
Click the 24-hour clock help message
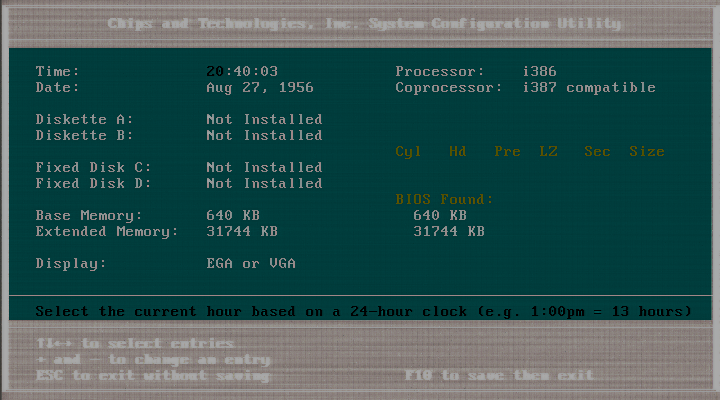click(x=364, y=311)
